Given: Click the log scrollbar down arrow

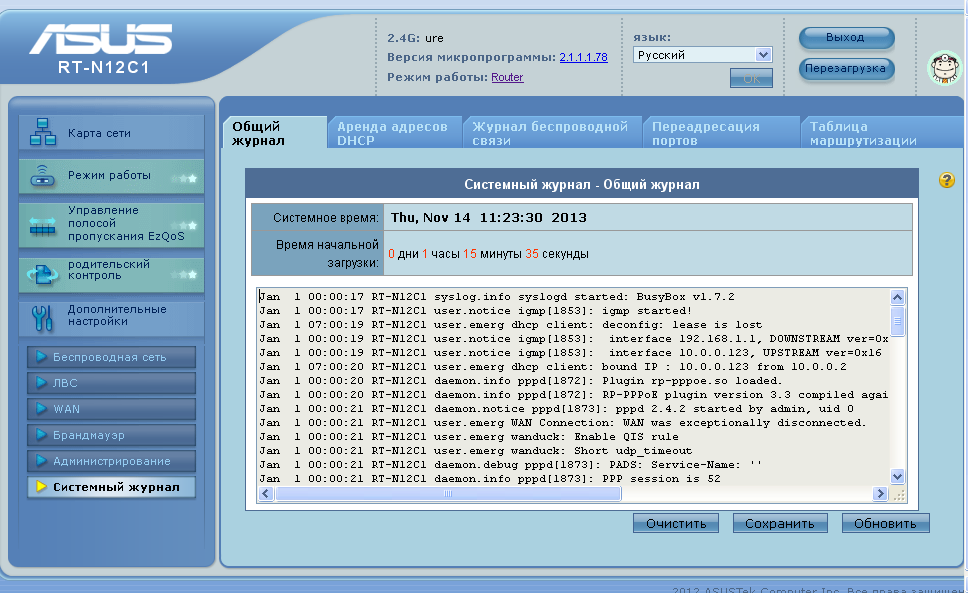Looking at the screenshot, I should click(897, 477).
